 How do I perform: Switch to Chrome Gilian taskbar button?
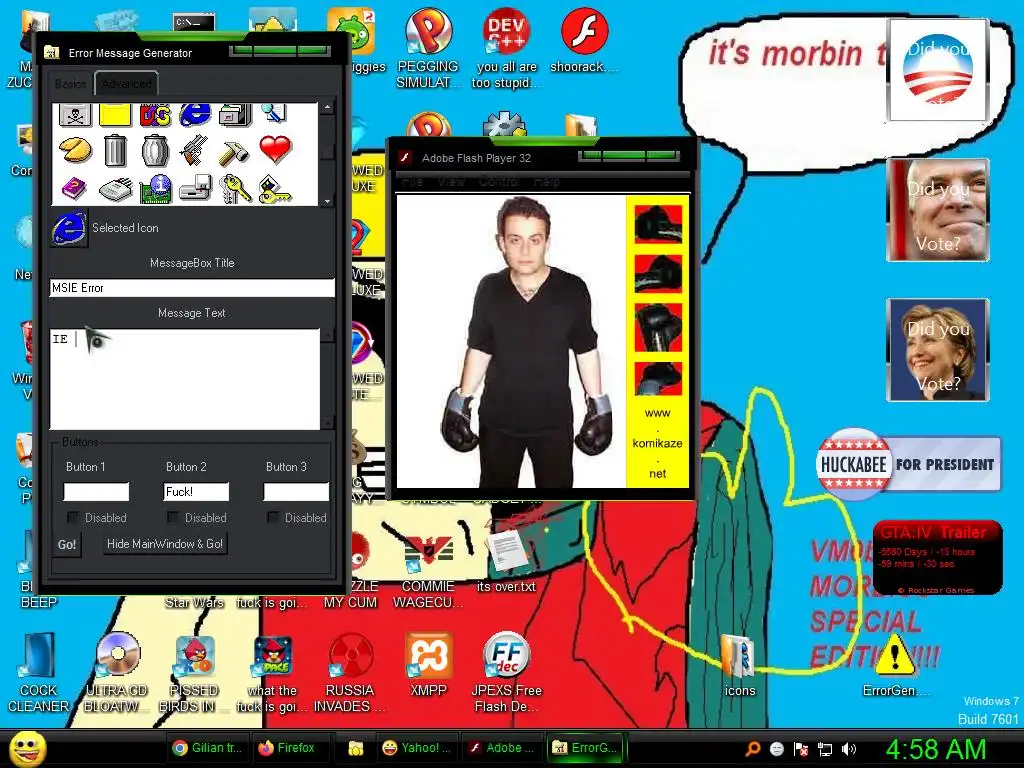[208, 748]
